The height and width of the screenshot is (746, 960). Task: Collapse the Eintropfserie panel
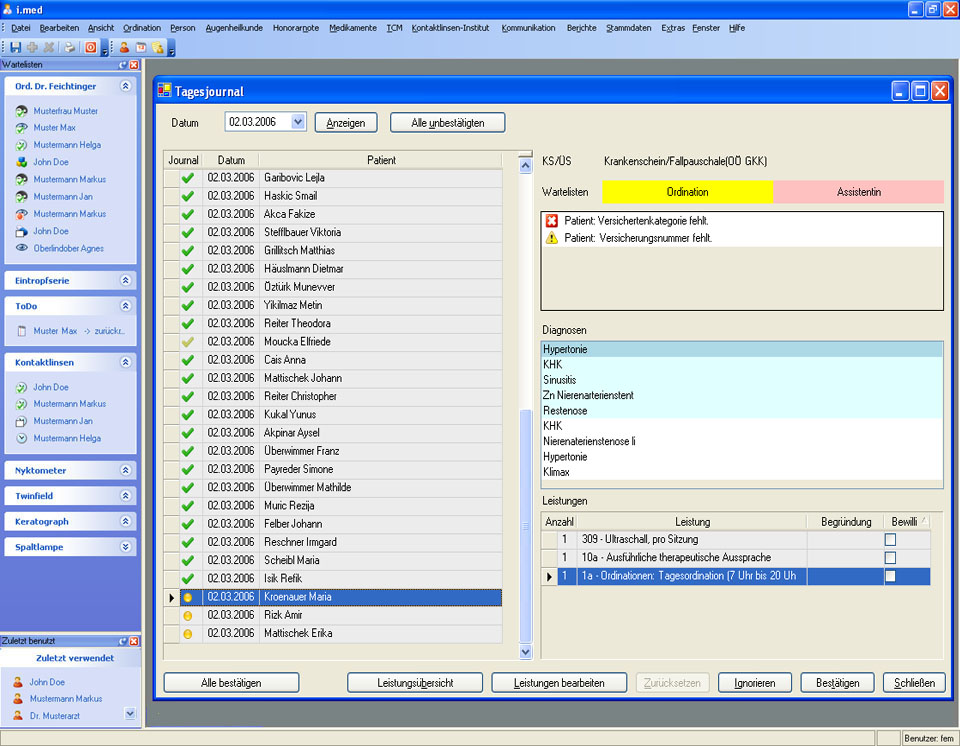point(125,281)
